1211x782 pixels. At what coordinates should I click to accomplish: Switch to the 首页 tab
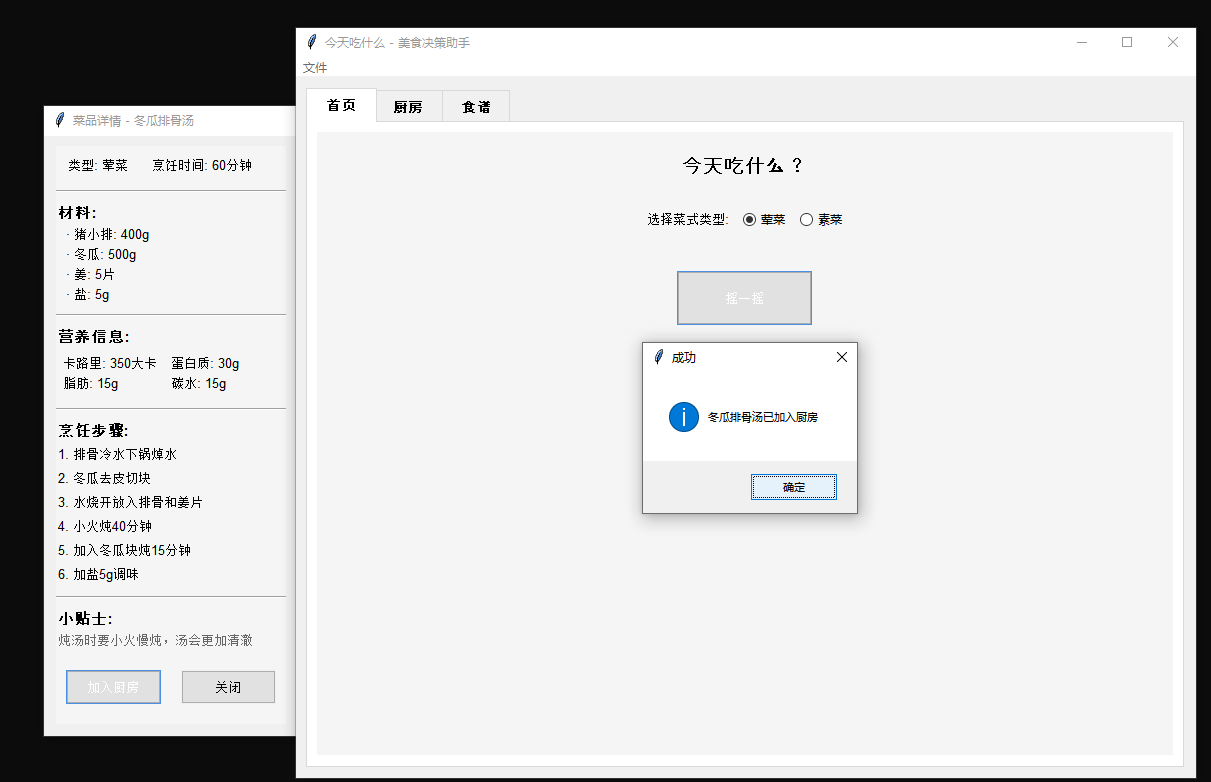[x=341, y=105]
